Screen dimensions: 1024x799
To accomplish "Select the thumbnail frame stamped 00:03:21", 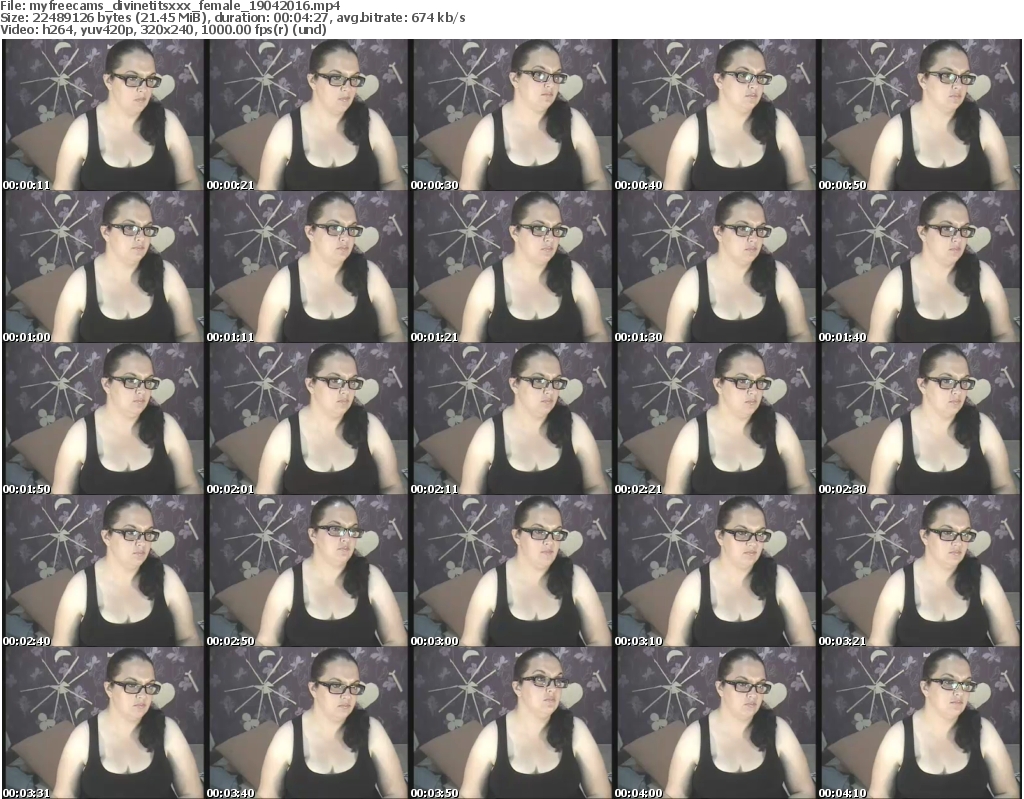I will [x=919, y=572].
